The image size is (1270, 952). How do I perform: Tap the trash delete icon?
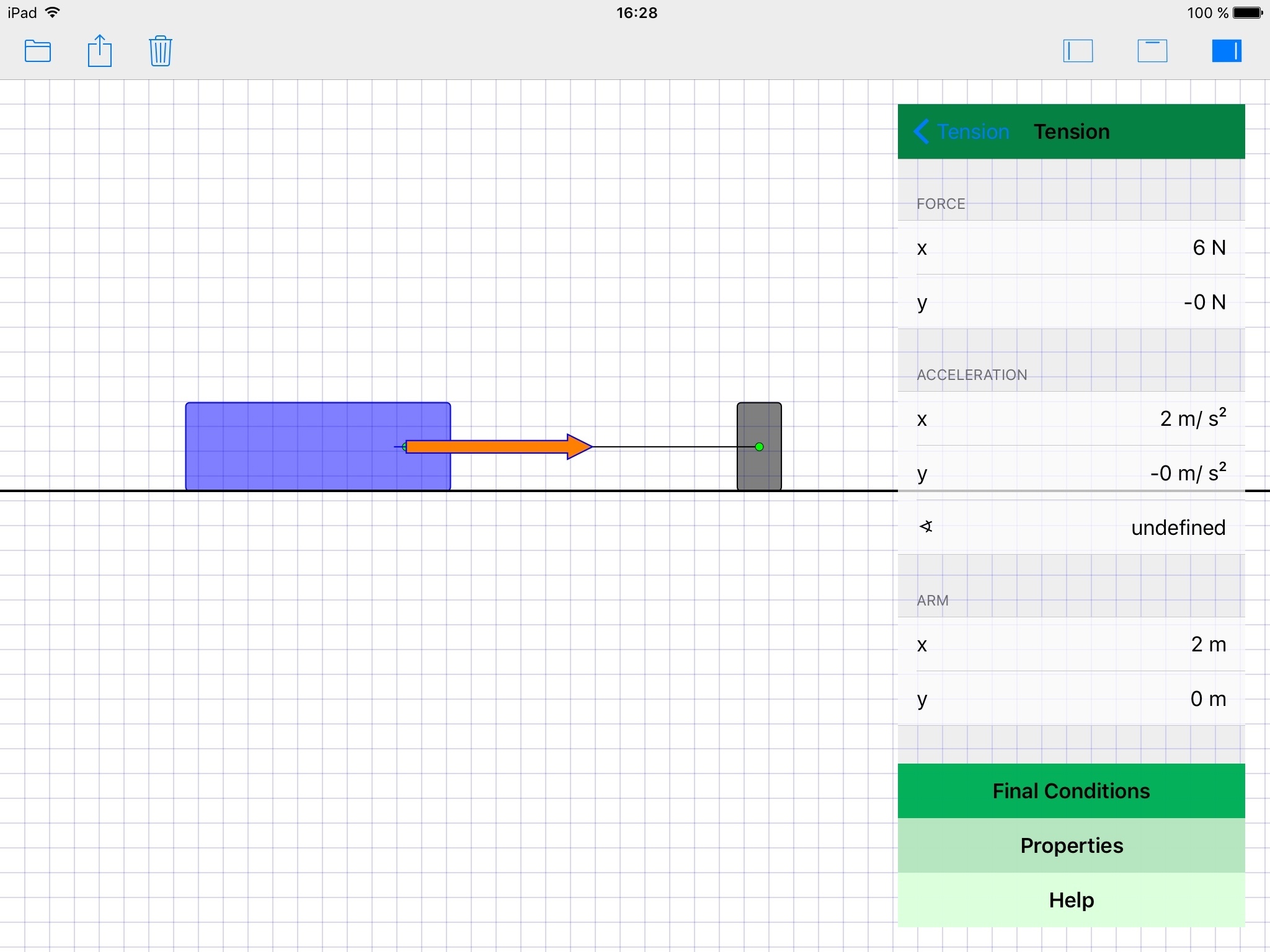[160, 51]
